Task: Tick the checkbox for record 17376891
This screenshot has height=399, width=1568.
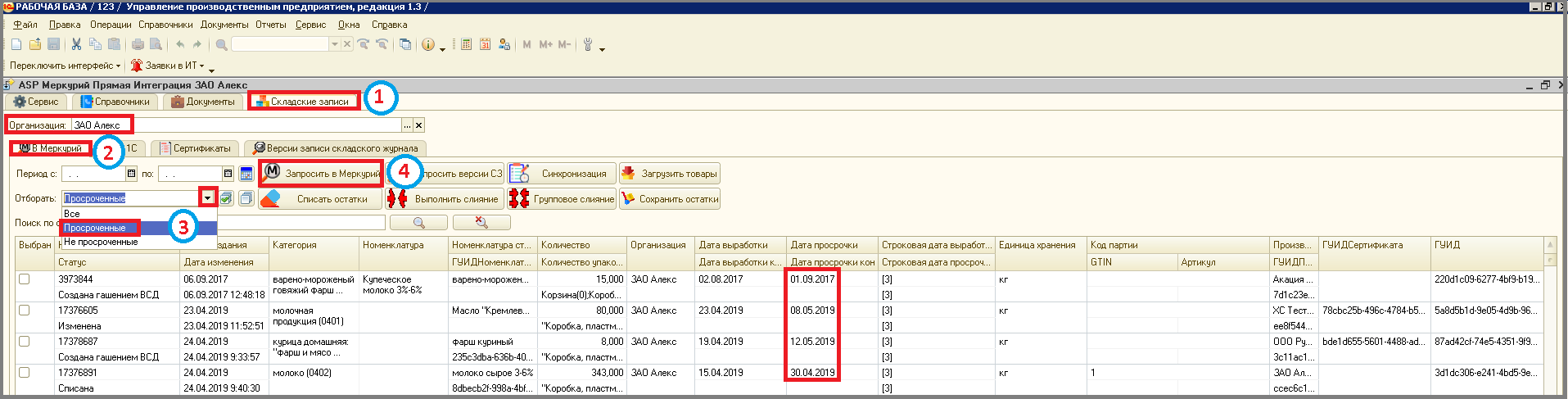Action: pyautogui.click(x=25, y=373)
